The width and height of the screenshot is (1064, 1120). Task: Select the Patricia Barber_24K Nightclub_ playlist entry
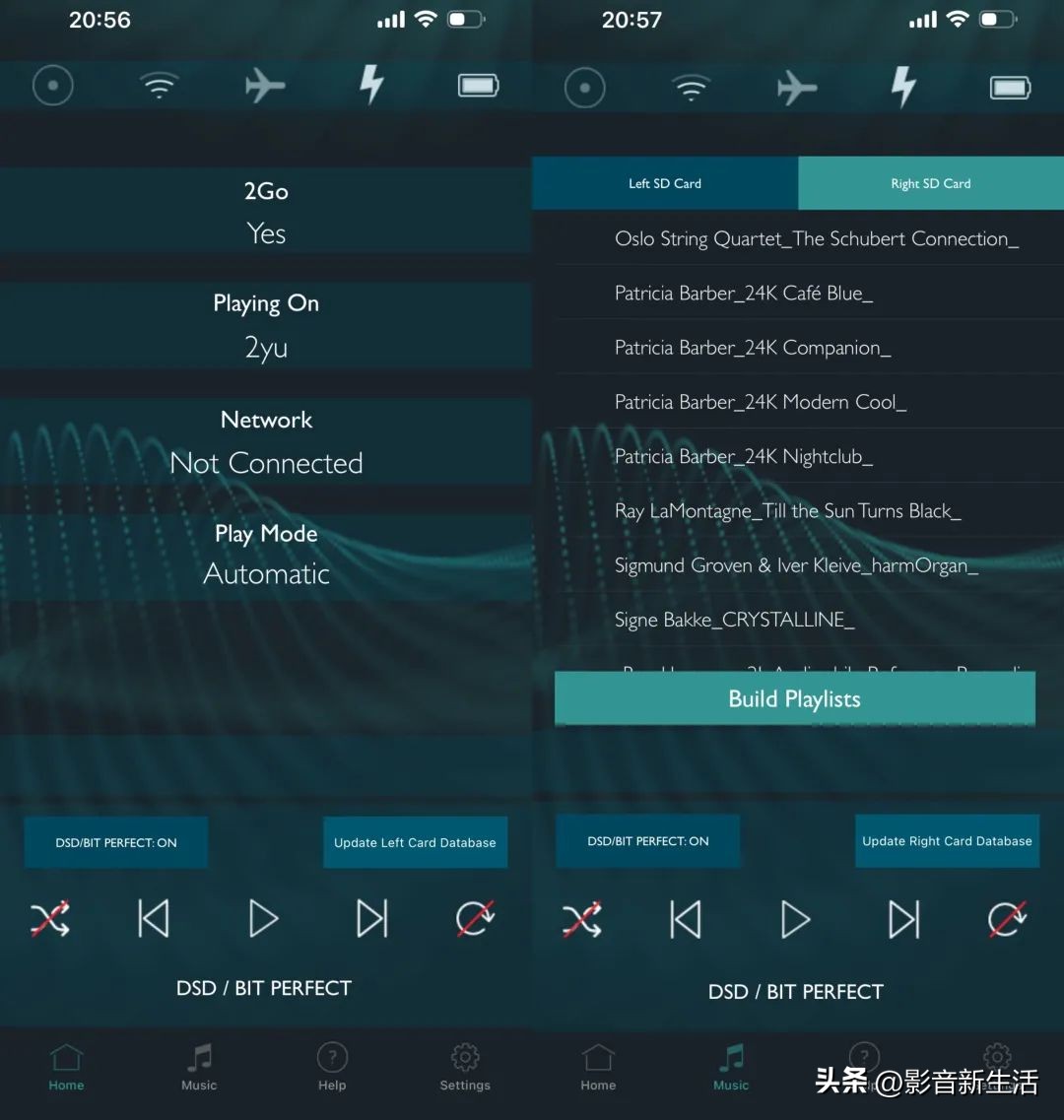click(x=742, y=456)
